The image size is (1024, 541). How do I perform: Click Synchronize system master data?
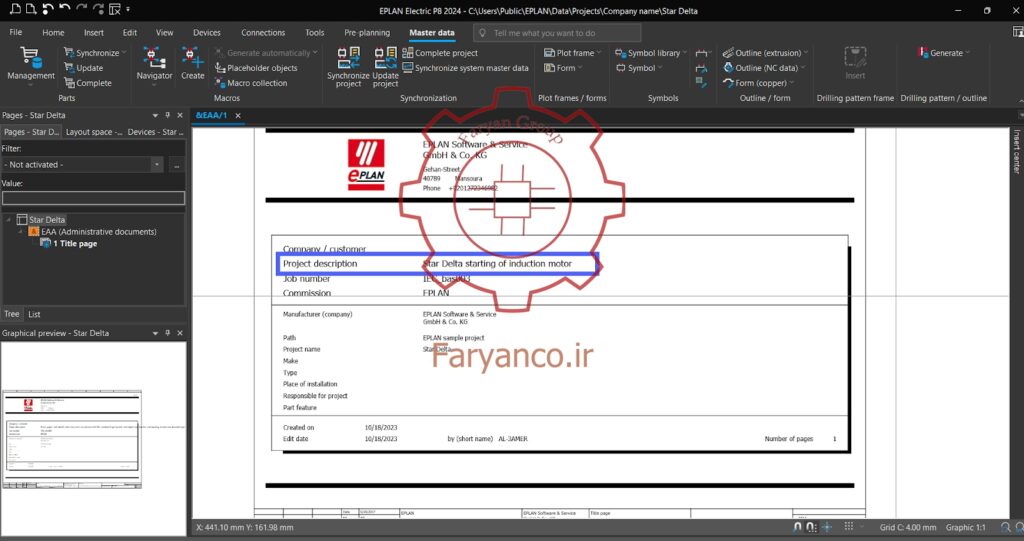point(465,68)
